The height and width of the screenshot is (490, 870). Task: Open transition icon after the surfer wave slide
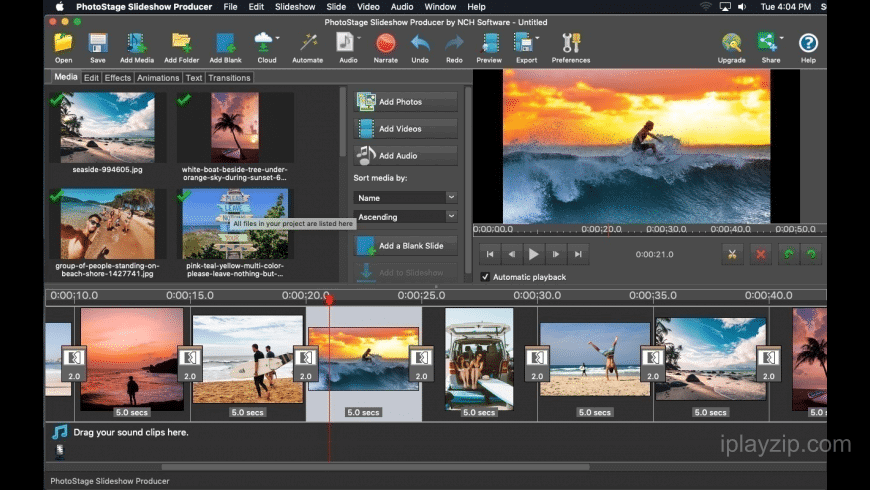[x=421, y=363]
